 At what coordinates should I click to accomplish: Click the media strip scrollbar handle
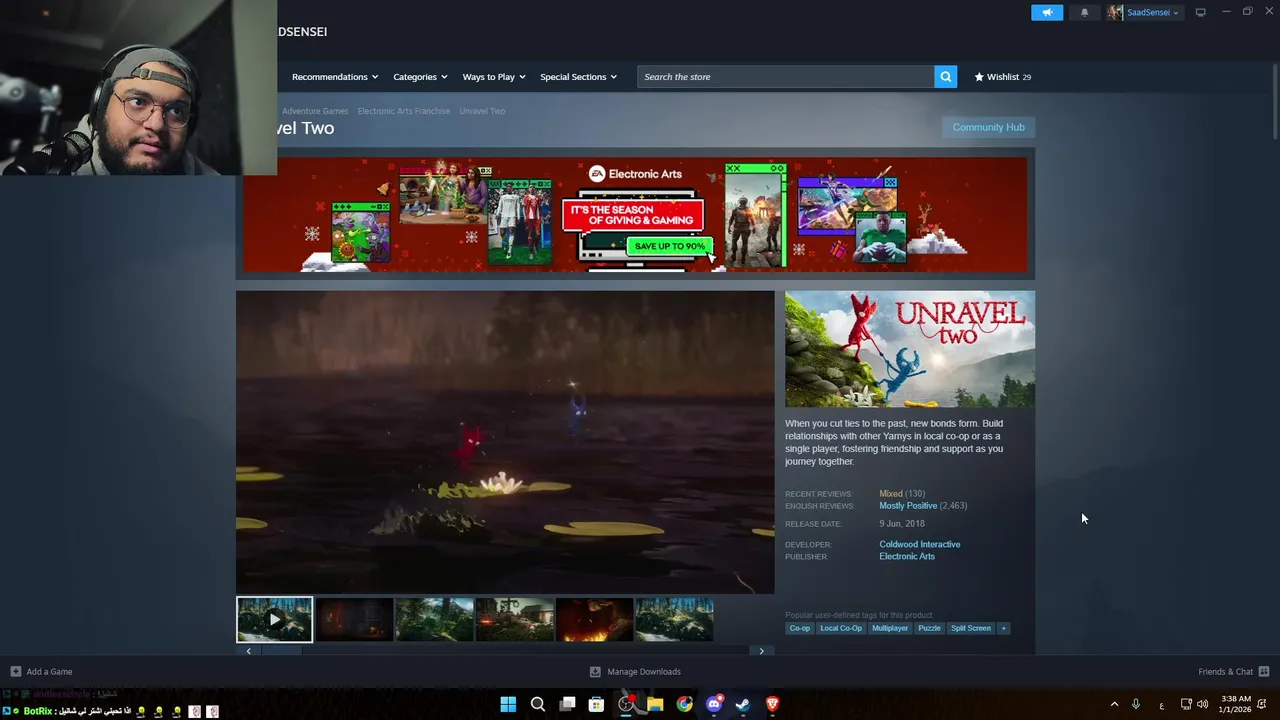(282, 651)
